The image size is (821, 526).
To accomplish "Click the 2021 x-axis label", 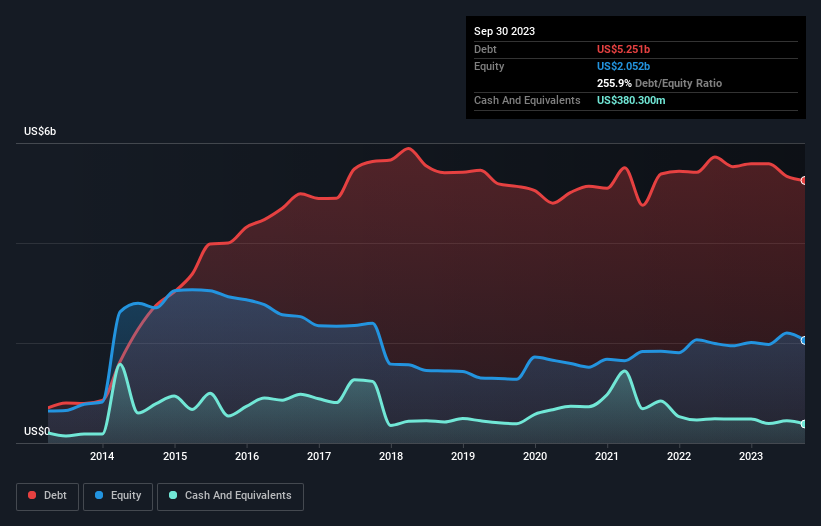I will 607,456.
